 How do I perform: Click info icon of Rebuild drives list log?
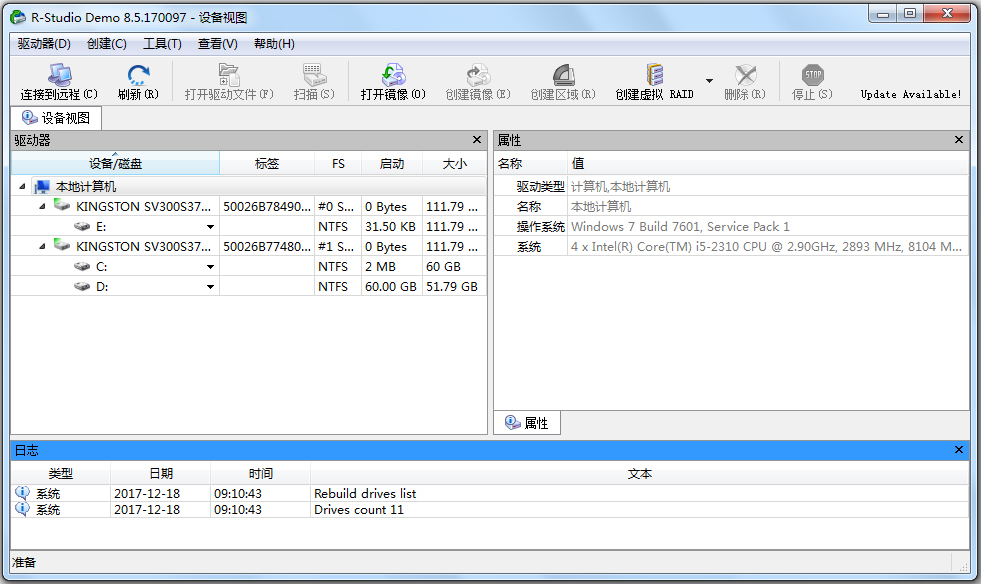[22, 493]
